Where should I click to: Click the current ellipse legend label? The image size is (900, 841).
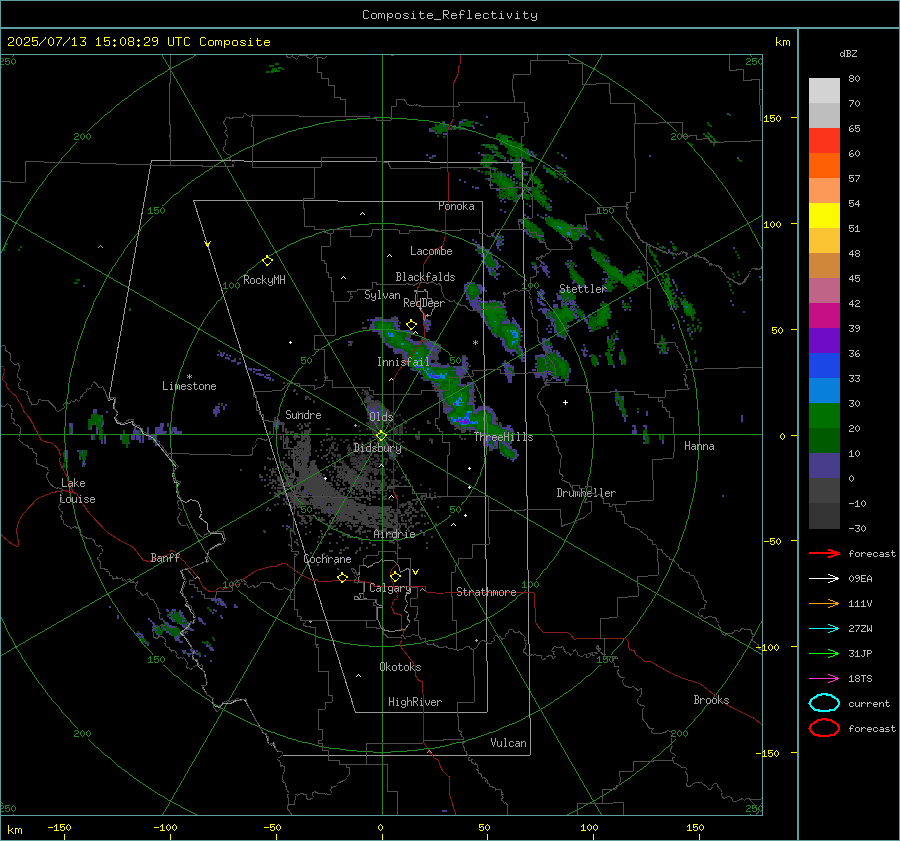tap(869, 703)
